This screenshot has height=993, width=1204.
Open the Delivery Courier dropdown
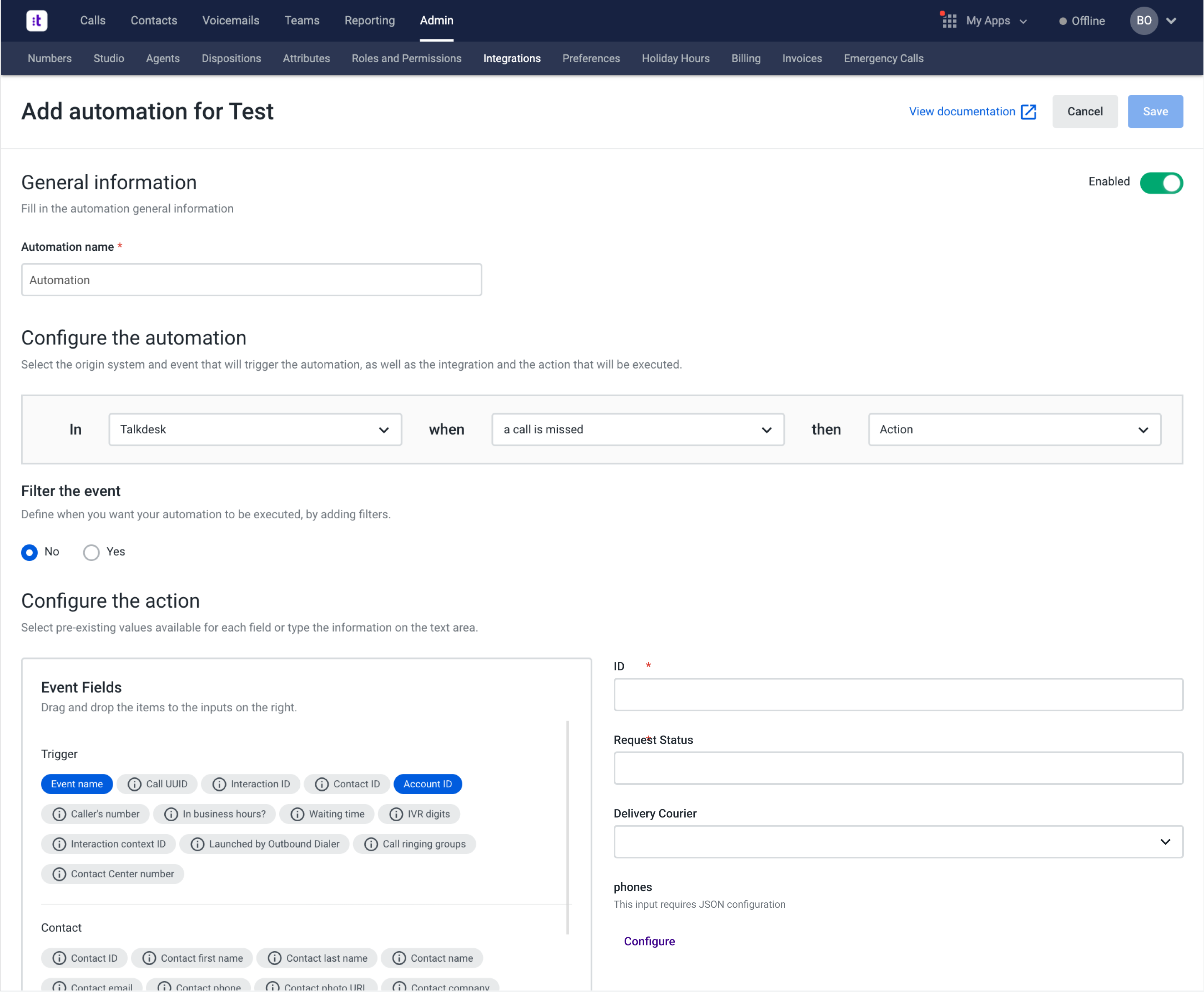898,841
